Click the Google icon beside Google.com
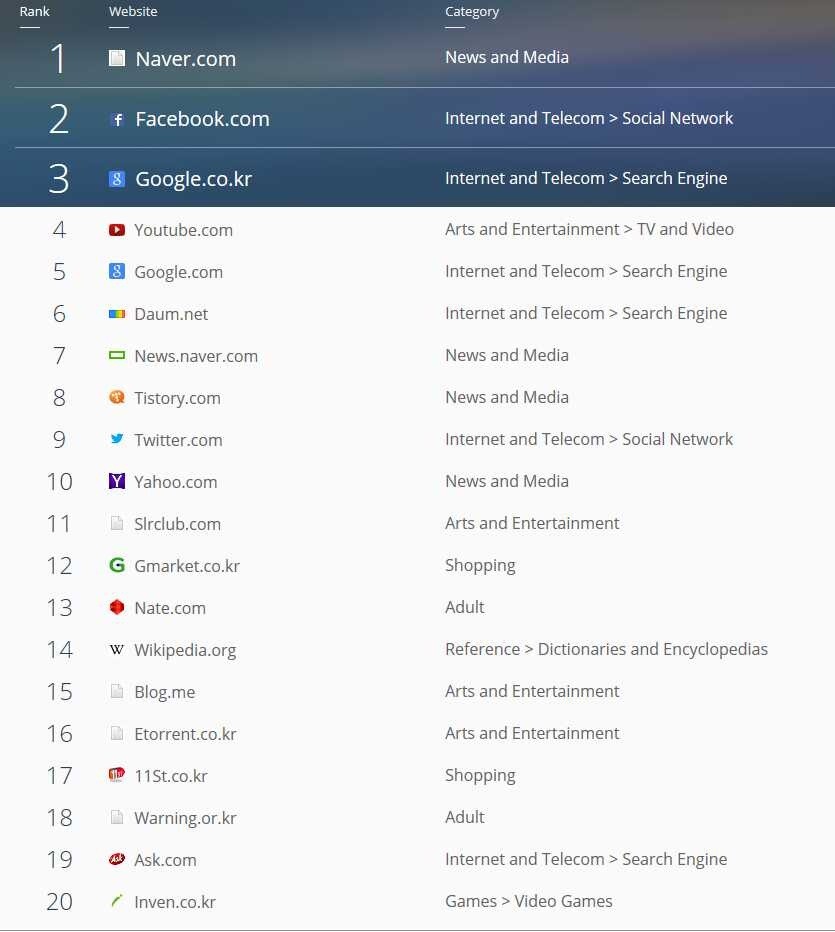Image resolution: width=835 pixels, height=932 pixels. [x=117, y=272]
